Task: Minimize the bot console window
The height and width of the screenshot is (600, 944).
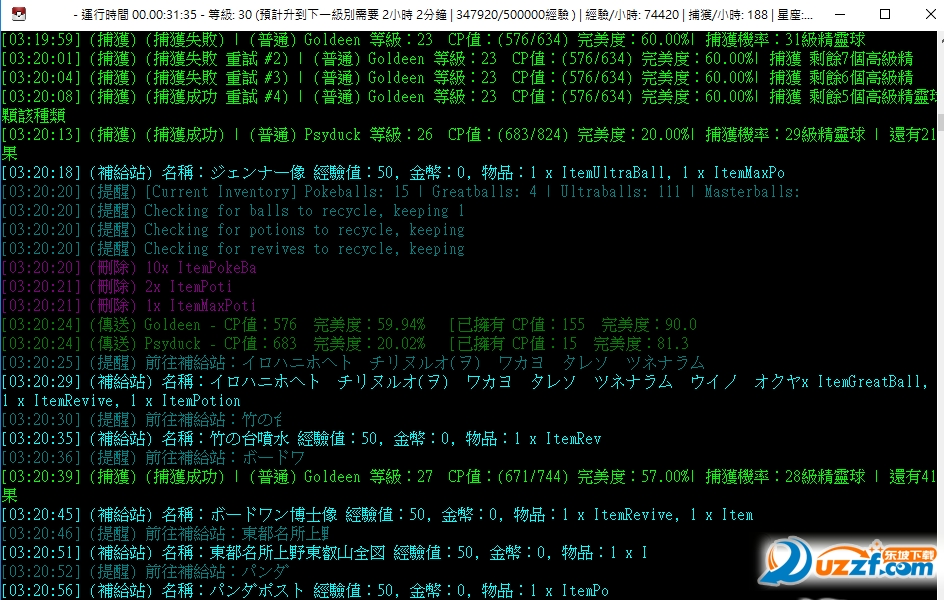Action: (840, 14)
